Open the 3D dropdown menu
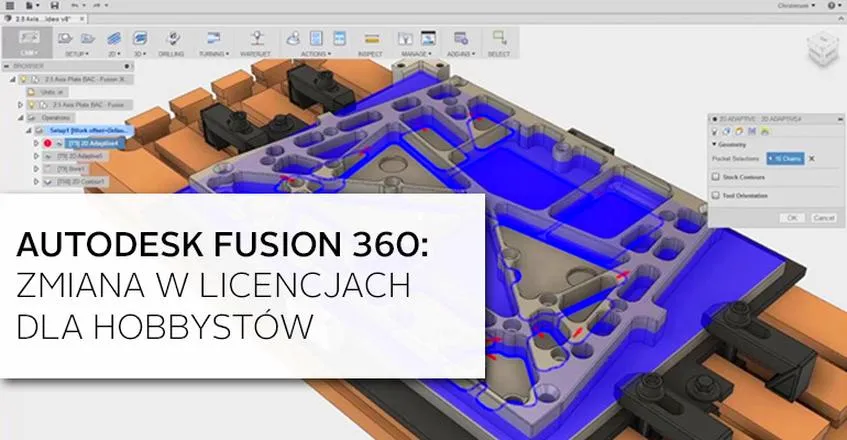The height and width of the screenshot is (440, 847). pyautogui.click(x=140, y=54)
